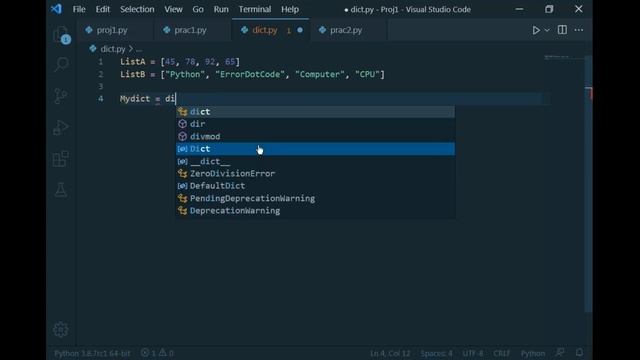Click the ListA variable on line 1
Image resolution: width=640 pixels, height=360 pixels.
[133, 62]
